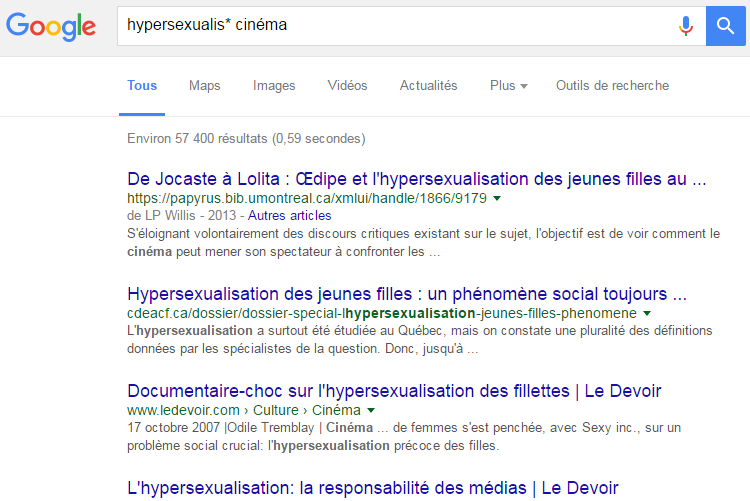Open Outils de recherche
The height and width of the screenshot is (501, 750).
[612, 86]
